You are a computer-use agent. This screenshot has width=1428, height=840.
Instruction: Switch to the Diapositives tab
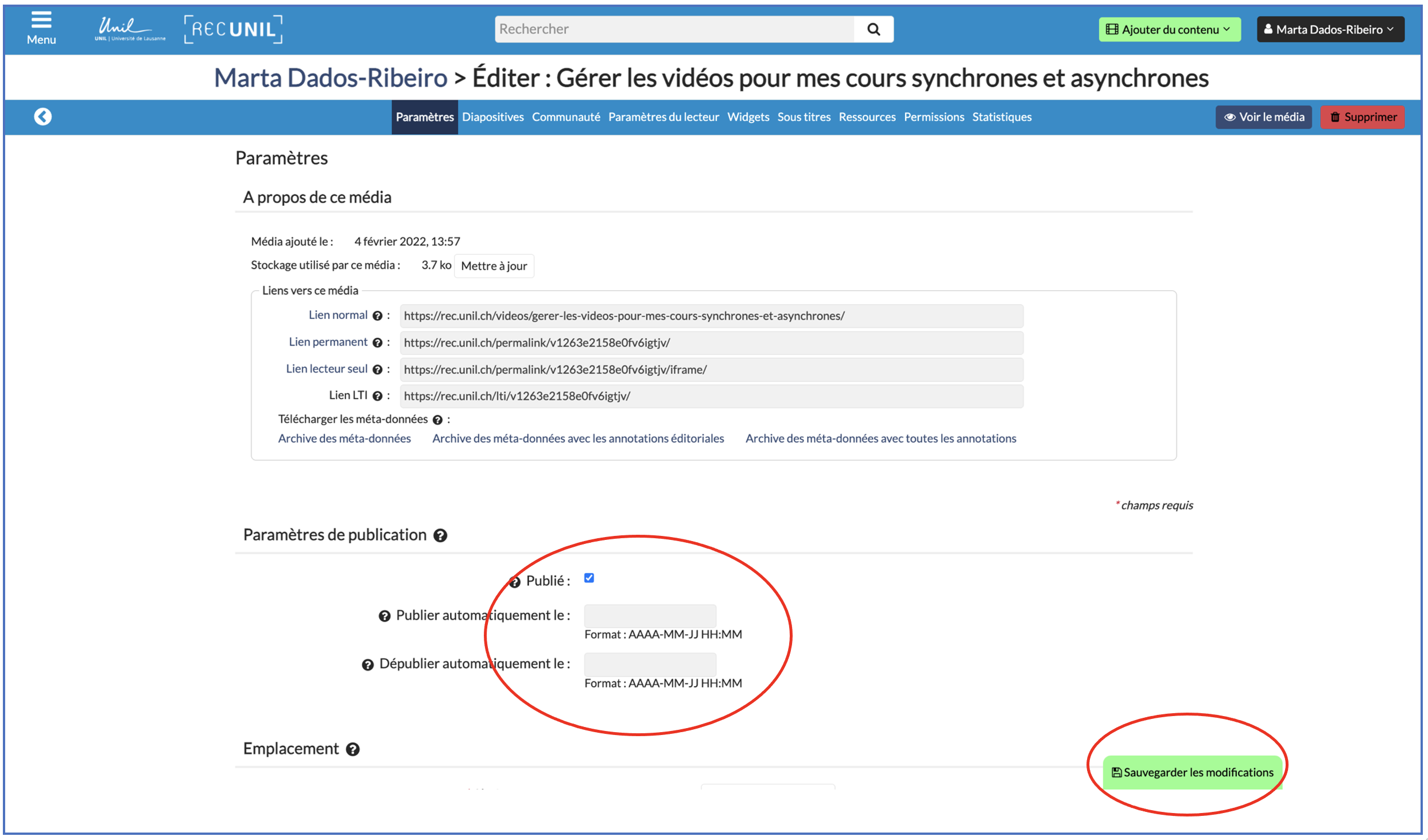coord(492,117)
